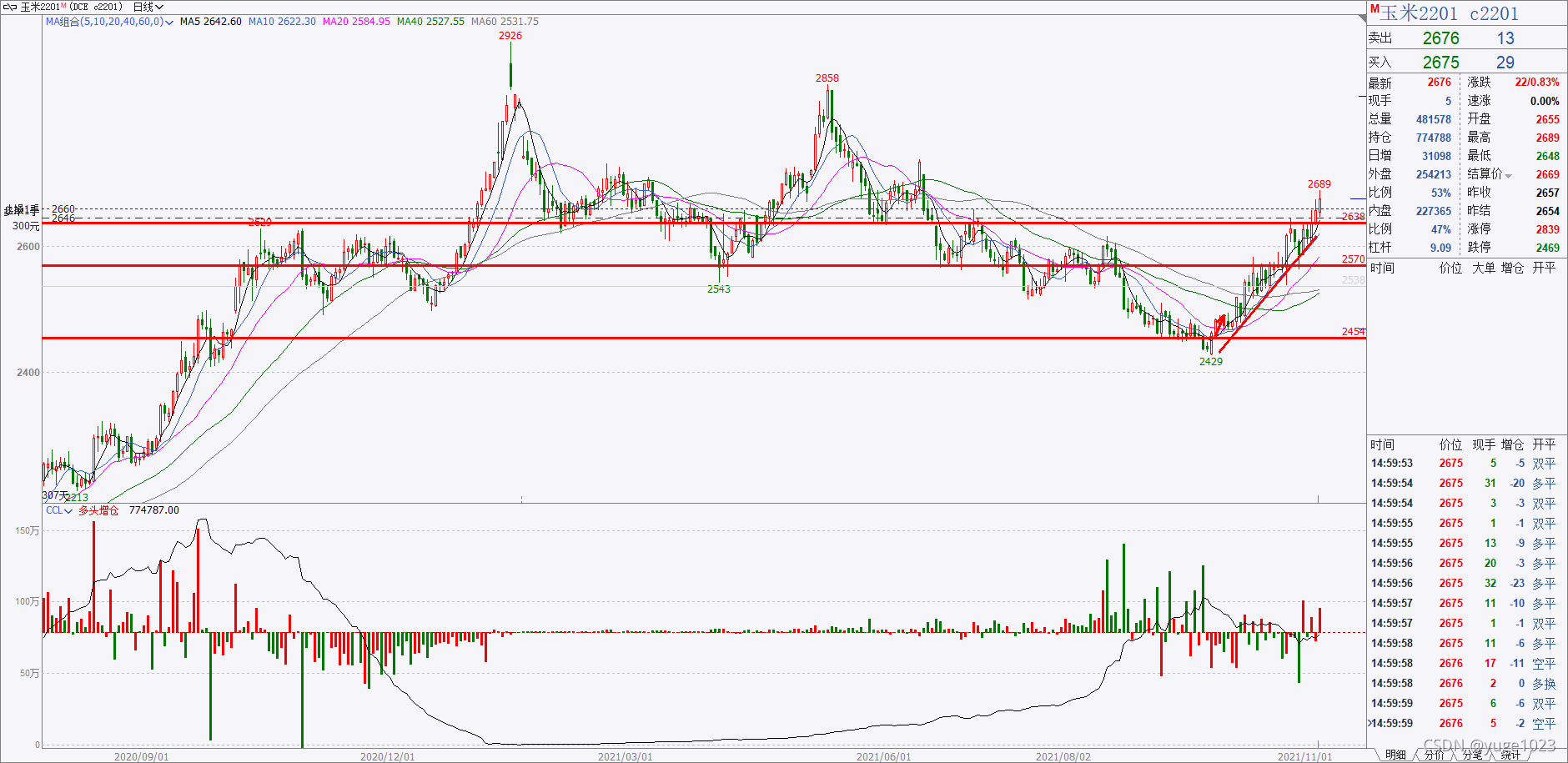Click the 买入 price 2675
Image resolution: width=1568 pixels, height=763 pixels.
coord(1440,63)
